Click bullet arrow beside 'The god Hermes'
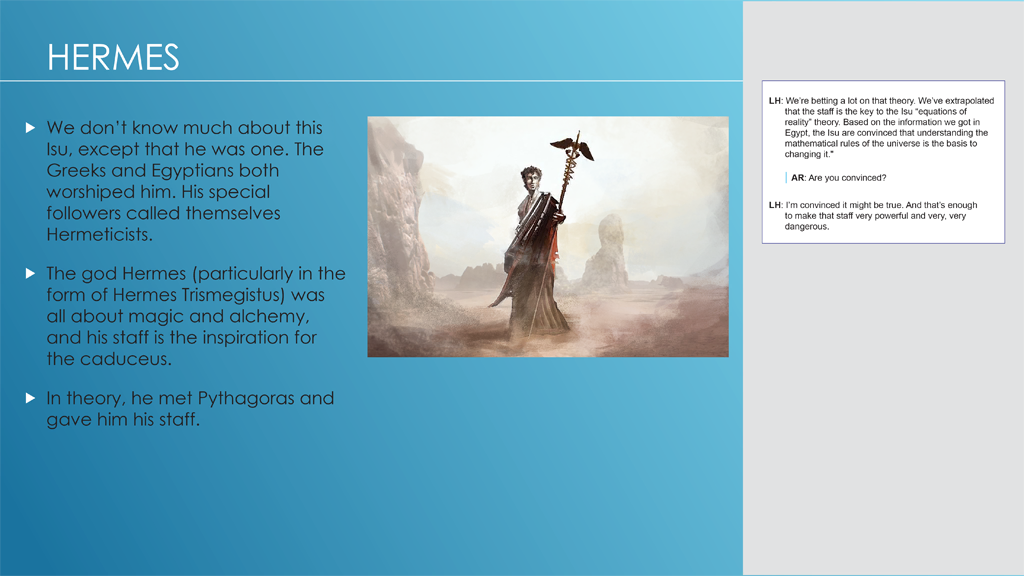Image resolution: width=1024 pixels, height=576 pixels. click(x=30, y=273)
